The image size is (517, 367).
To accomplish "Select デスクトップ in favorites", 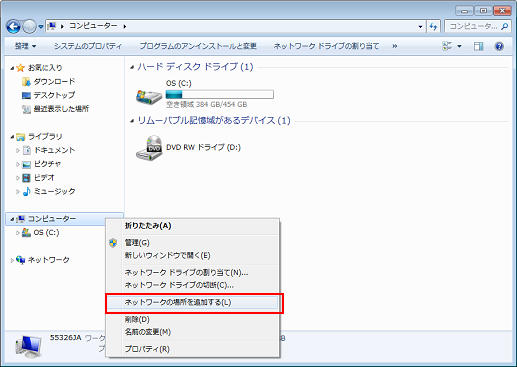I will click(x=54, y=95).
